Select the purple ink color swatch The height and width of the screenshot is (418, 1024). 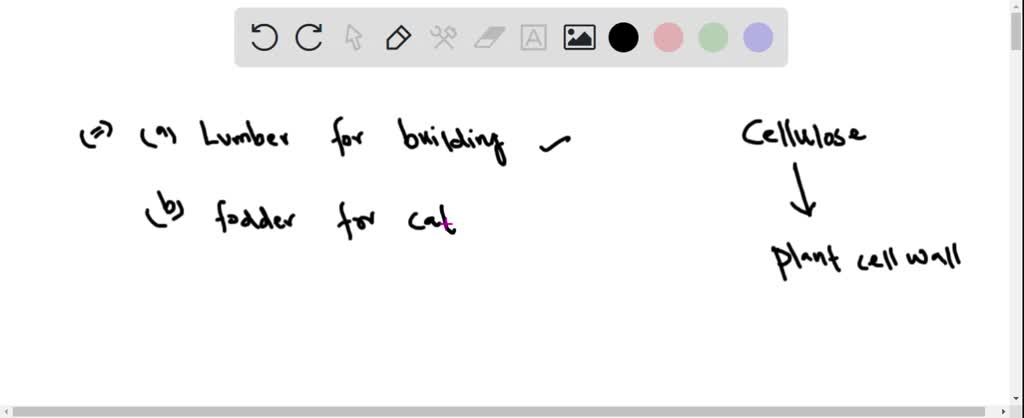coord(758,38)
